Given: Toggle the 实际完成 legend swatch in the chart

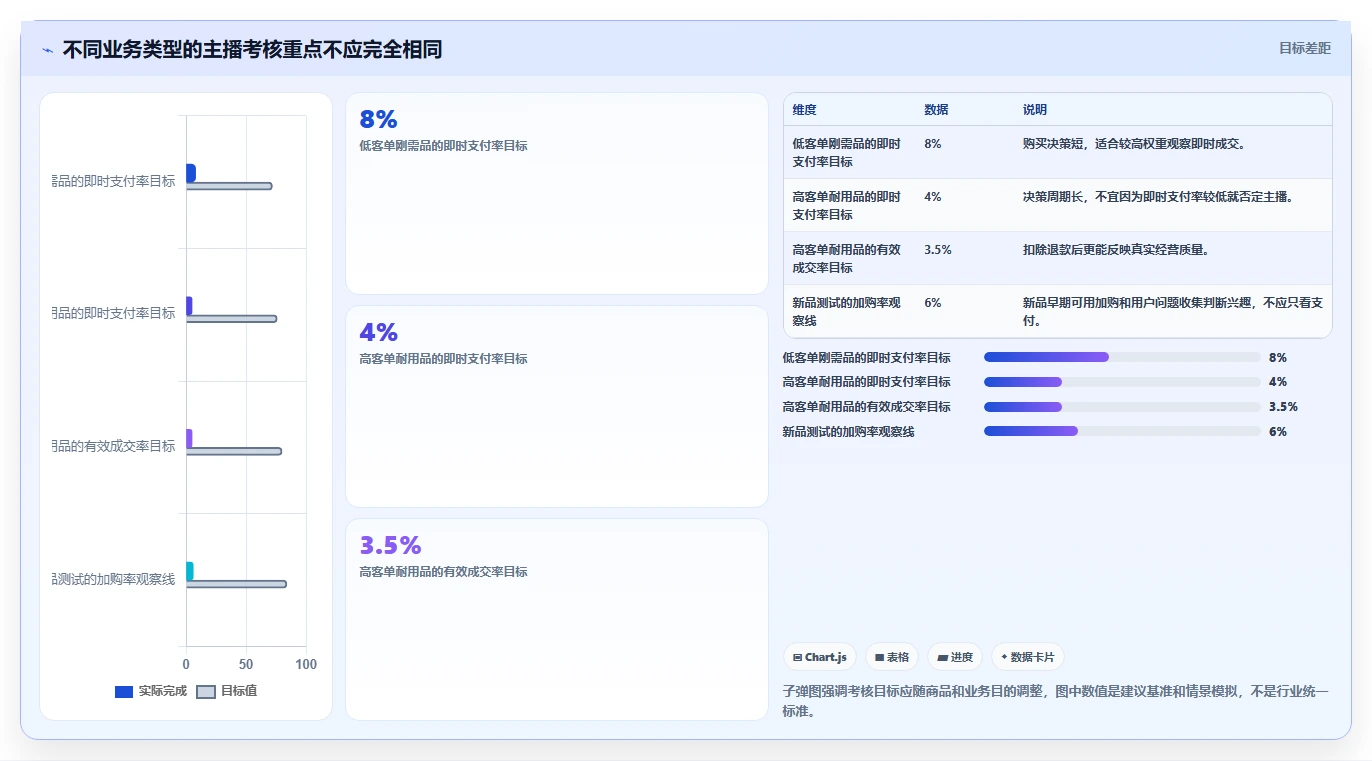Looking at the screenshot, I should [124, 691].
